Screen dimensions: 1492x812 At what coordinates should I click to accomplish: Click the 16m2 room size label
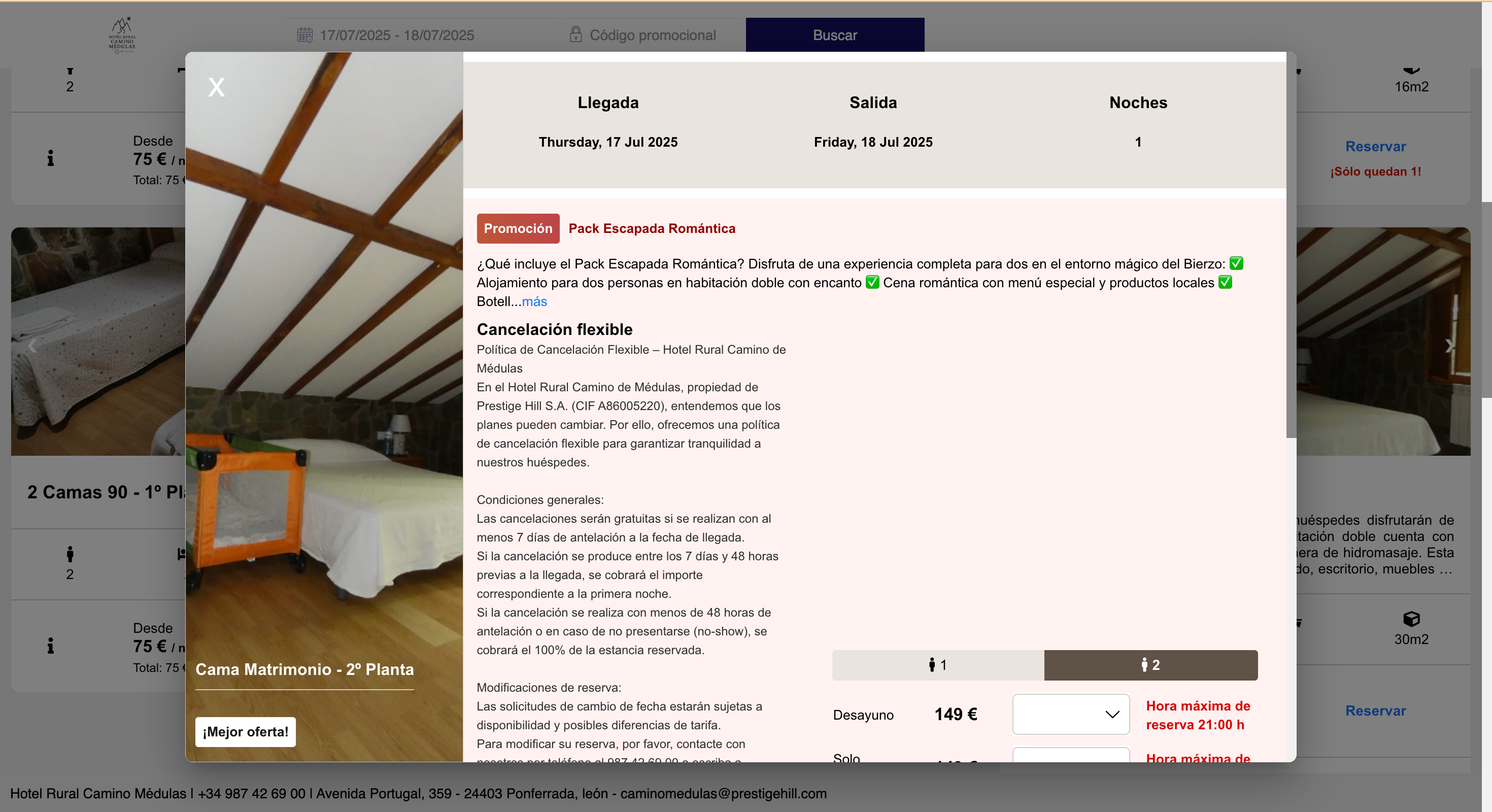pos(1411,87)
